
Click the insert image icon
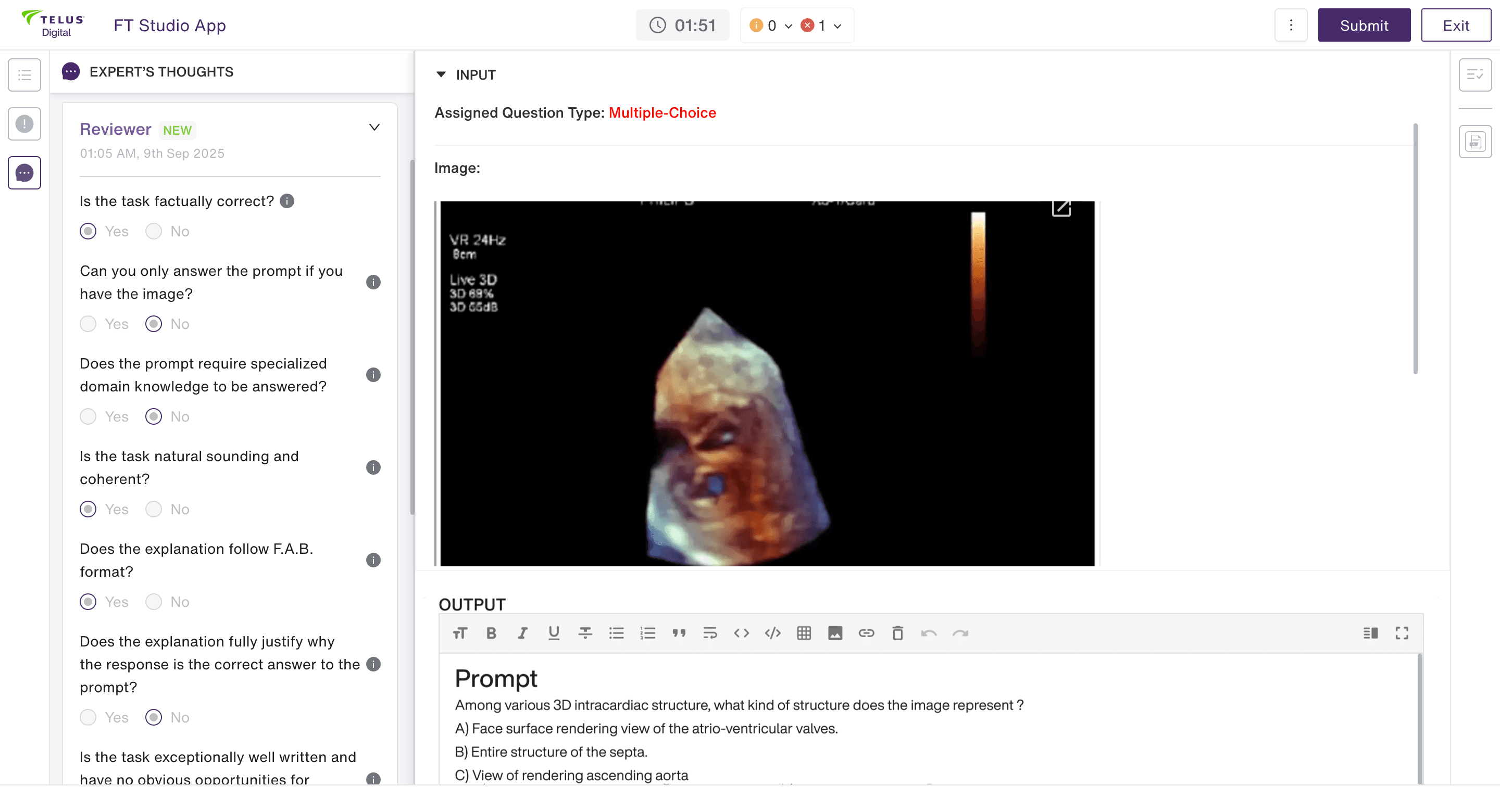pos(835,633)
